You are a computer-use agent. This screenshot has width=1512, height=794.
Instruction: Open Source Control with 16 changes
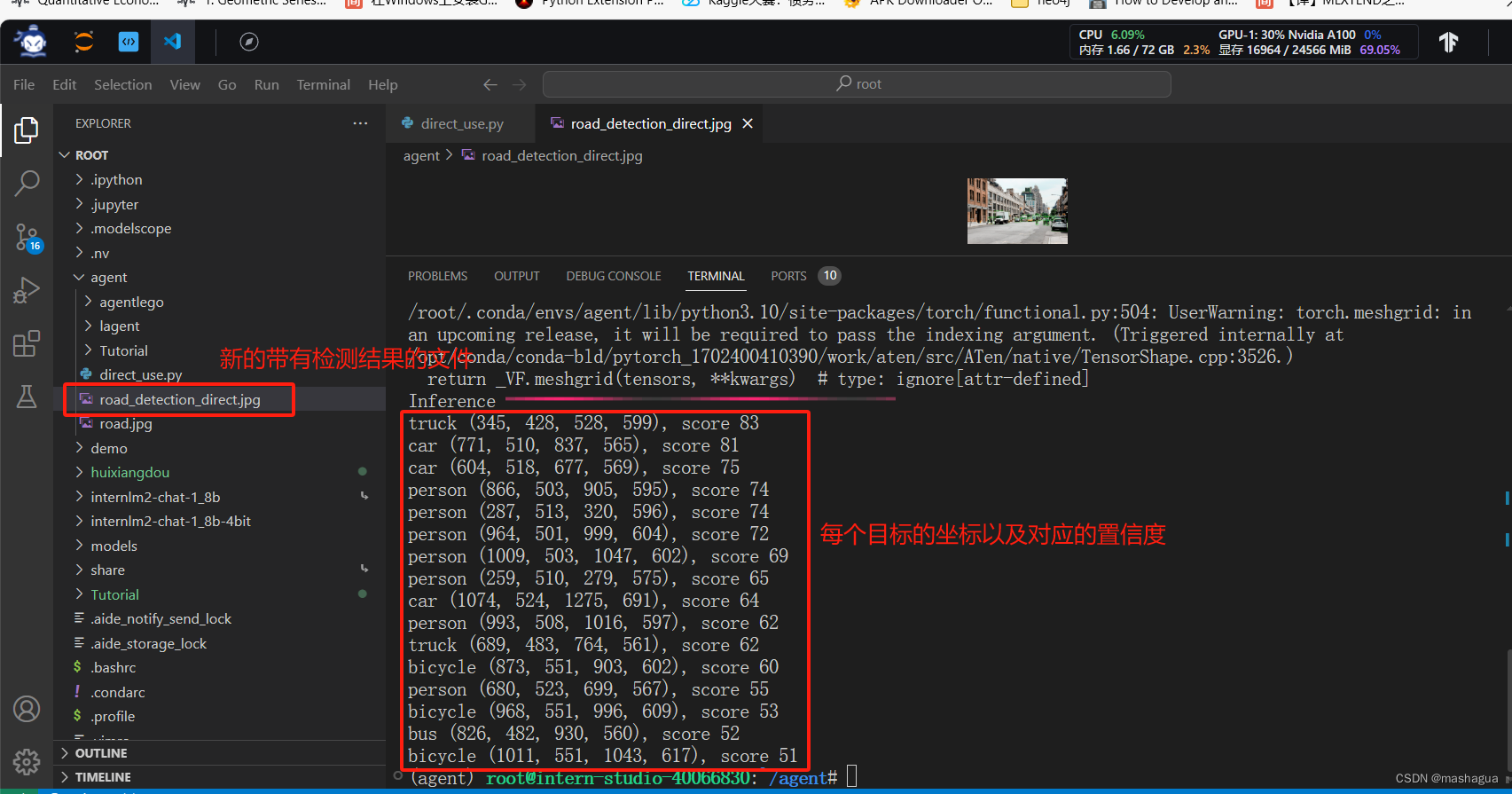click(27, 237)
